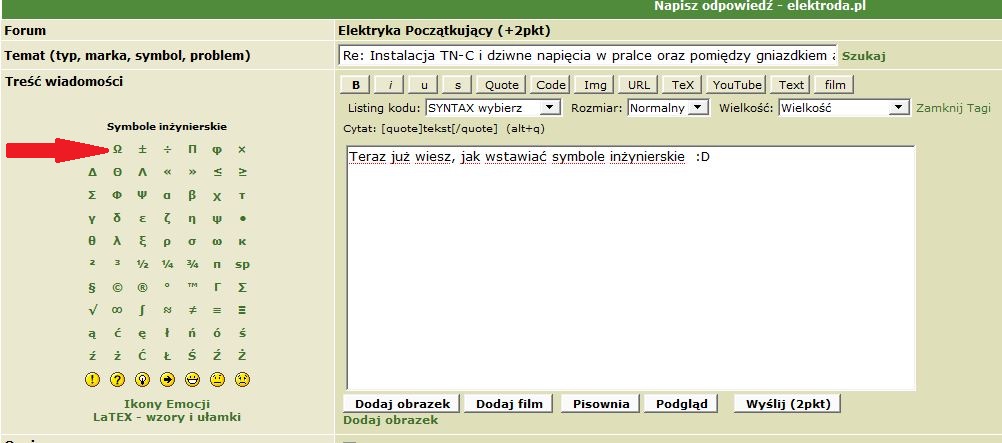Insert the Ω ohm symbol
Image resolution: width=1002 pixels, height=443 pixels.
click(x=118, y=150)
